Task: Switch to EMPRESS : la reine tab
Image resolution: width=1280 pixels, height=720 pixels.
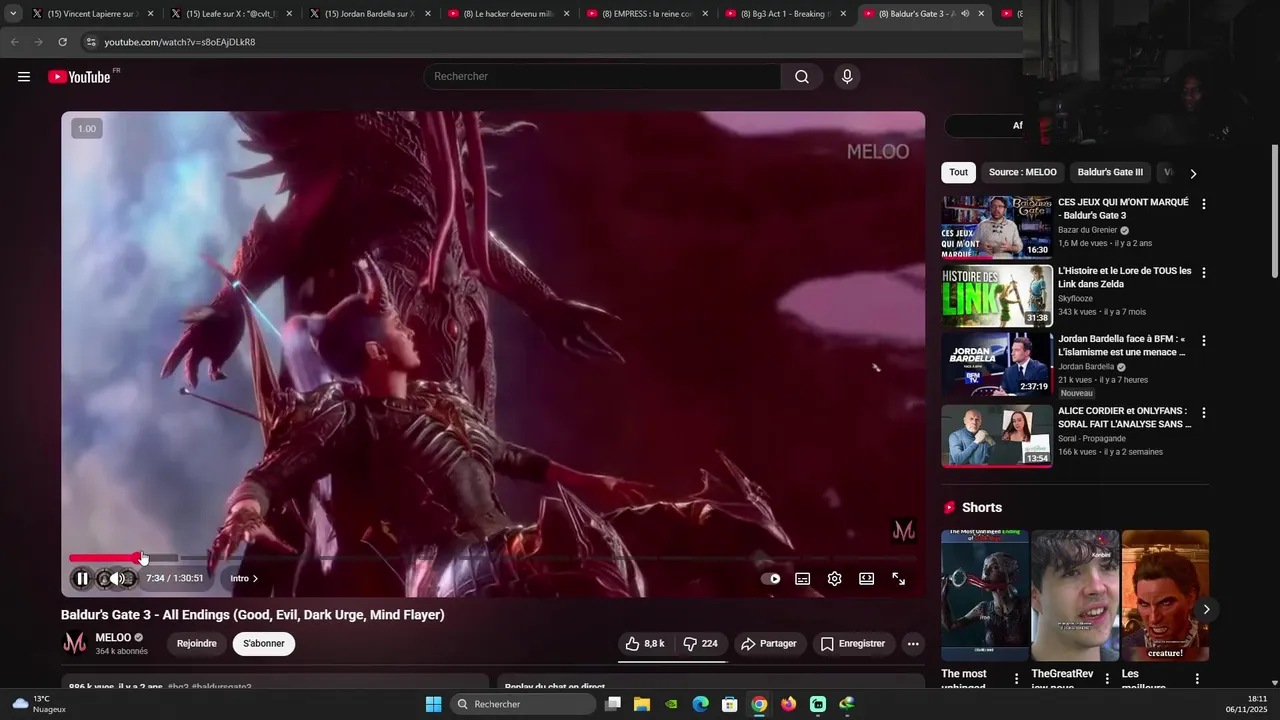Action: [646, 14]
